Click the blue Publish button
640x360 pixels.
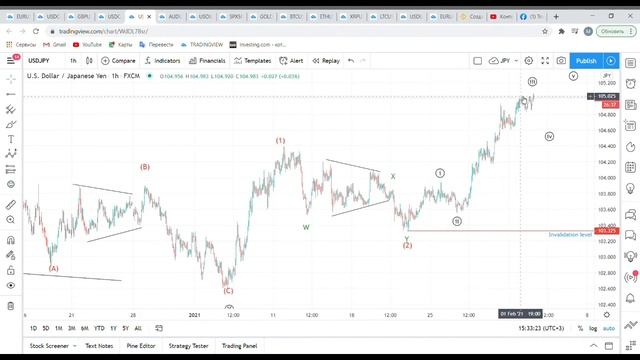[x=586, y=61]
